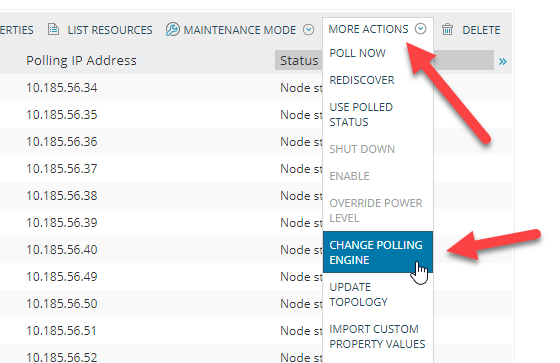Select row with IP 10.185.56.37

[61, 169]
